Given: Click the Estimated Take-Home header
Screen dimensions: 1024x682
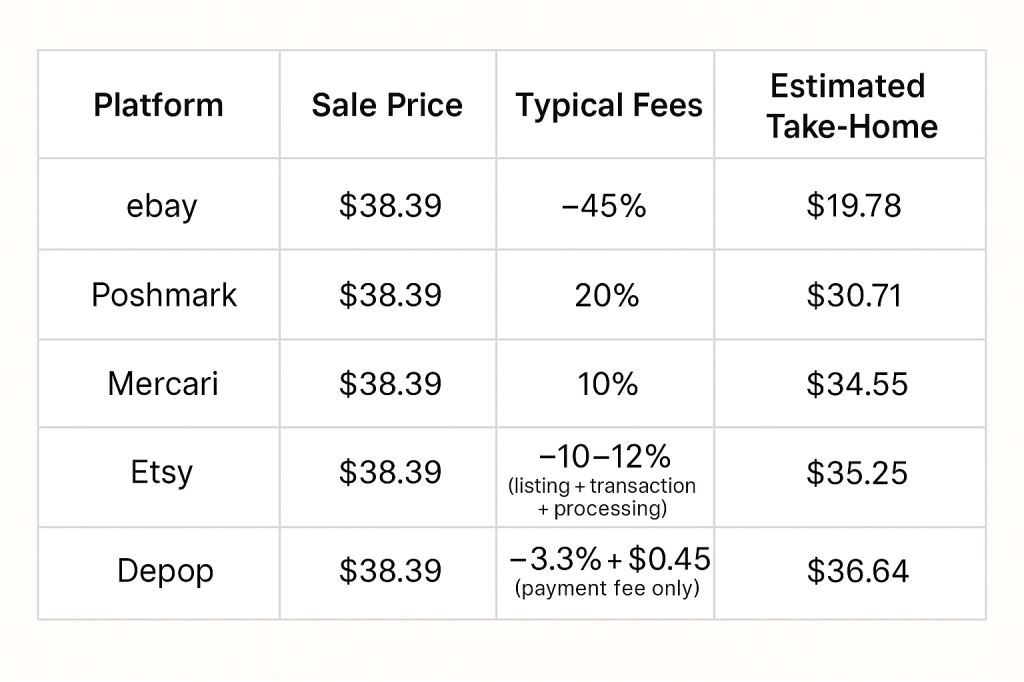Looking at the screenshot, I should 852,105.
